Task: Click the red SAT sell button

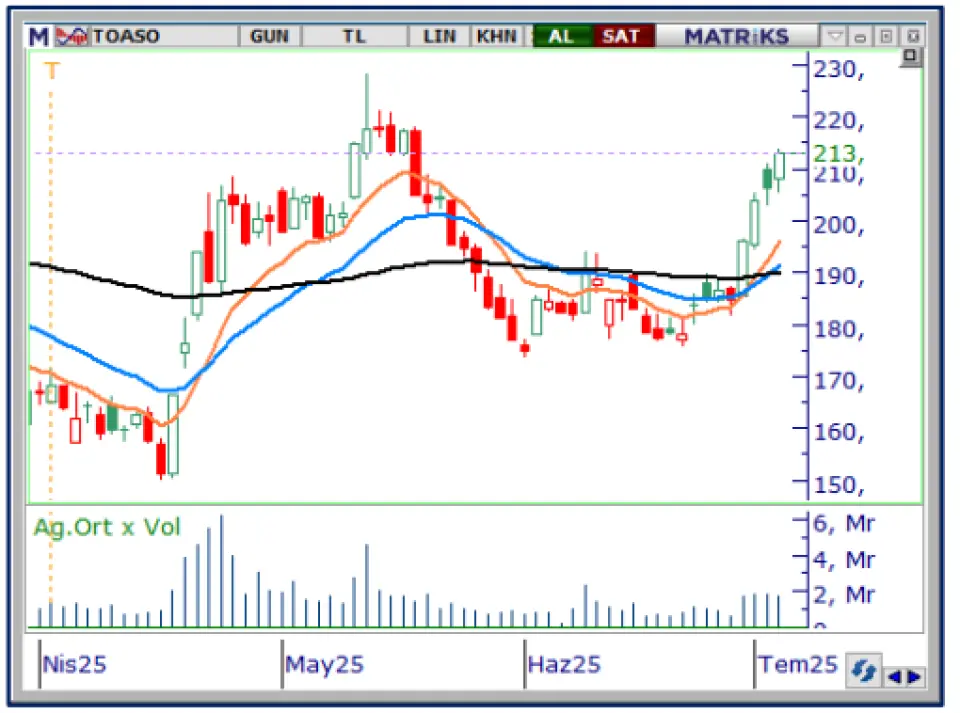Action: pos(622,37)
